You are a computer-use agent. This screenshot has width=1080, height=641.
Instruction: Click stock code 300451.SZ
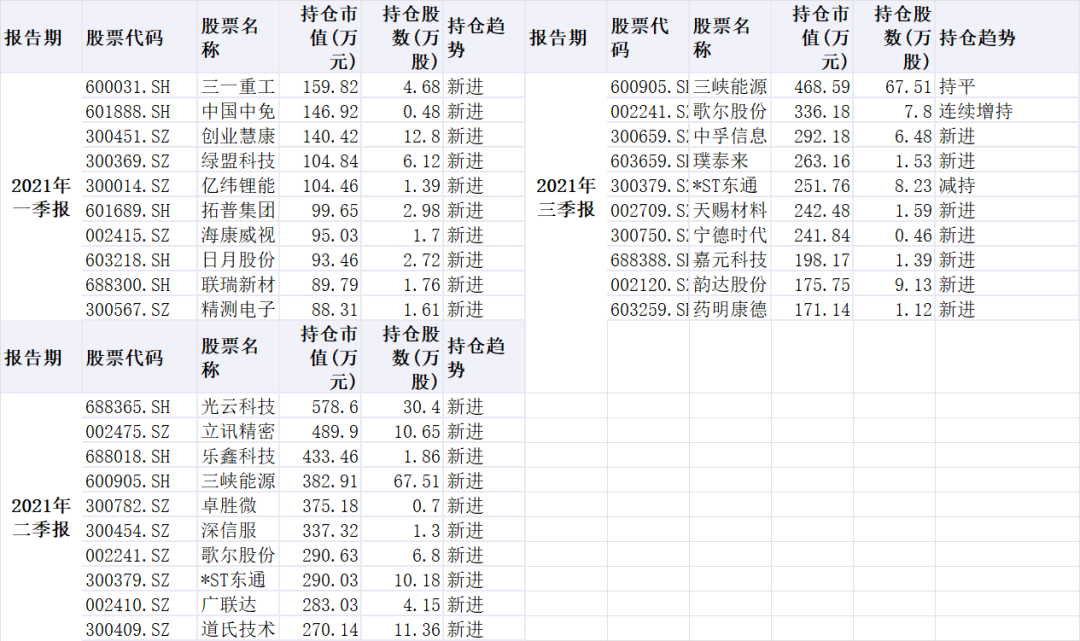pos(127,136)
